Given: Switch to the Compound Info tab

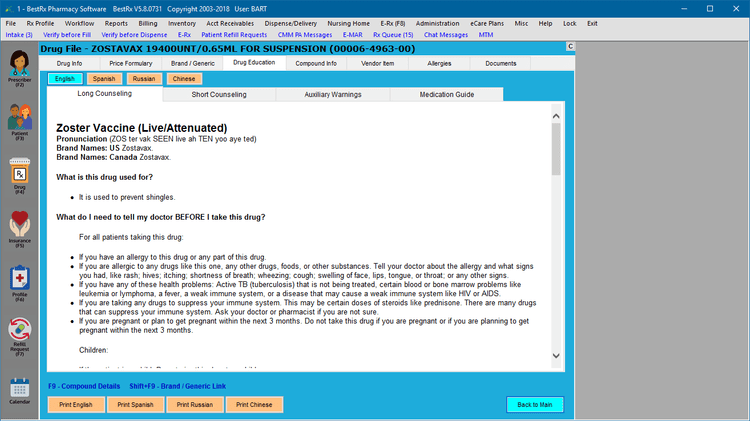Looking at the screenshot, I should pos(316,64).
